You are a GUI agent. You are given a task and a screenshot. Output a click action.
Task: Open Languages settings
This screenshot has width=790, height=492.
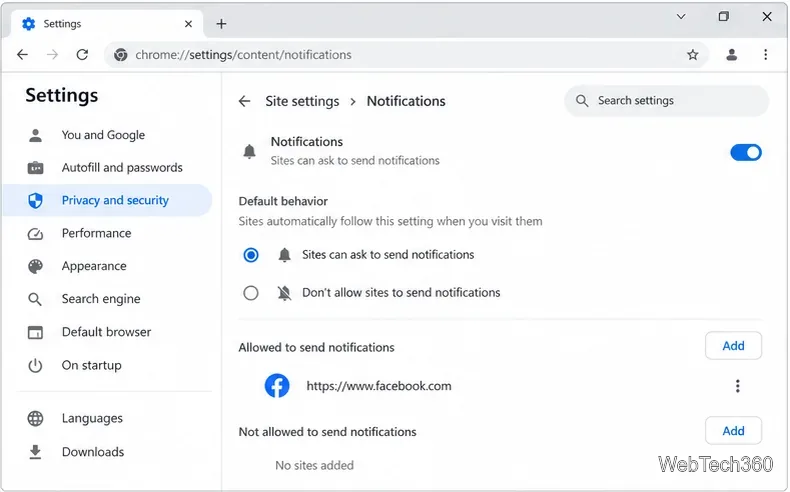107,418
